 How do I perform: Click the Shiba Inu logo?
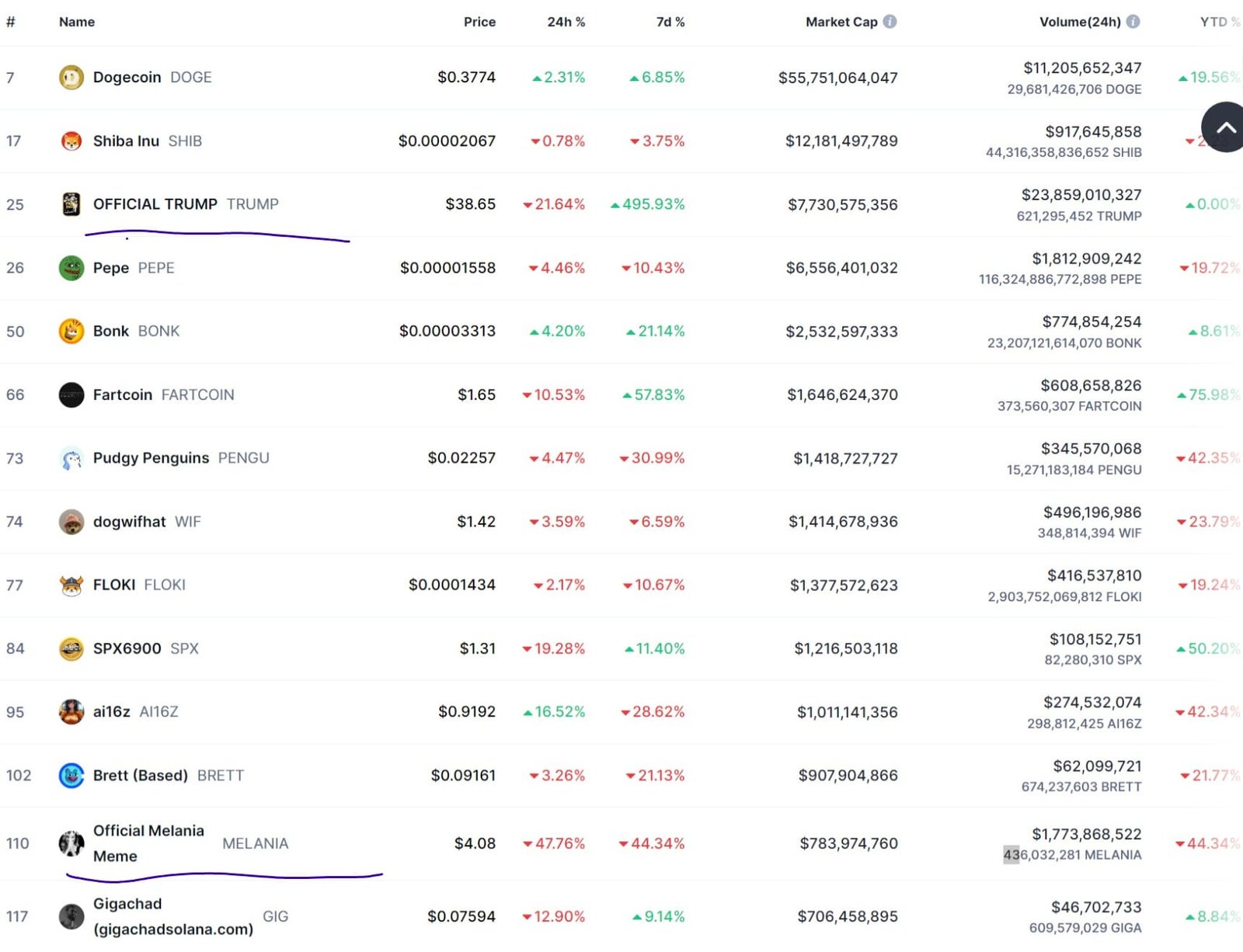(71, 141)
